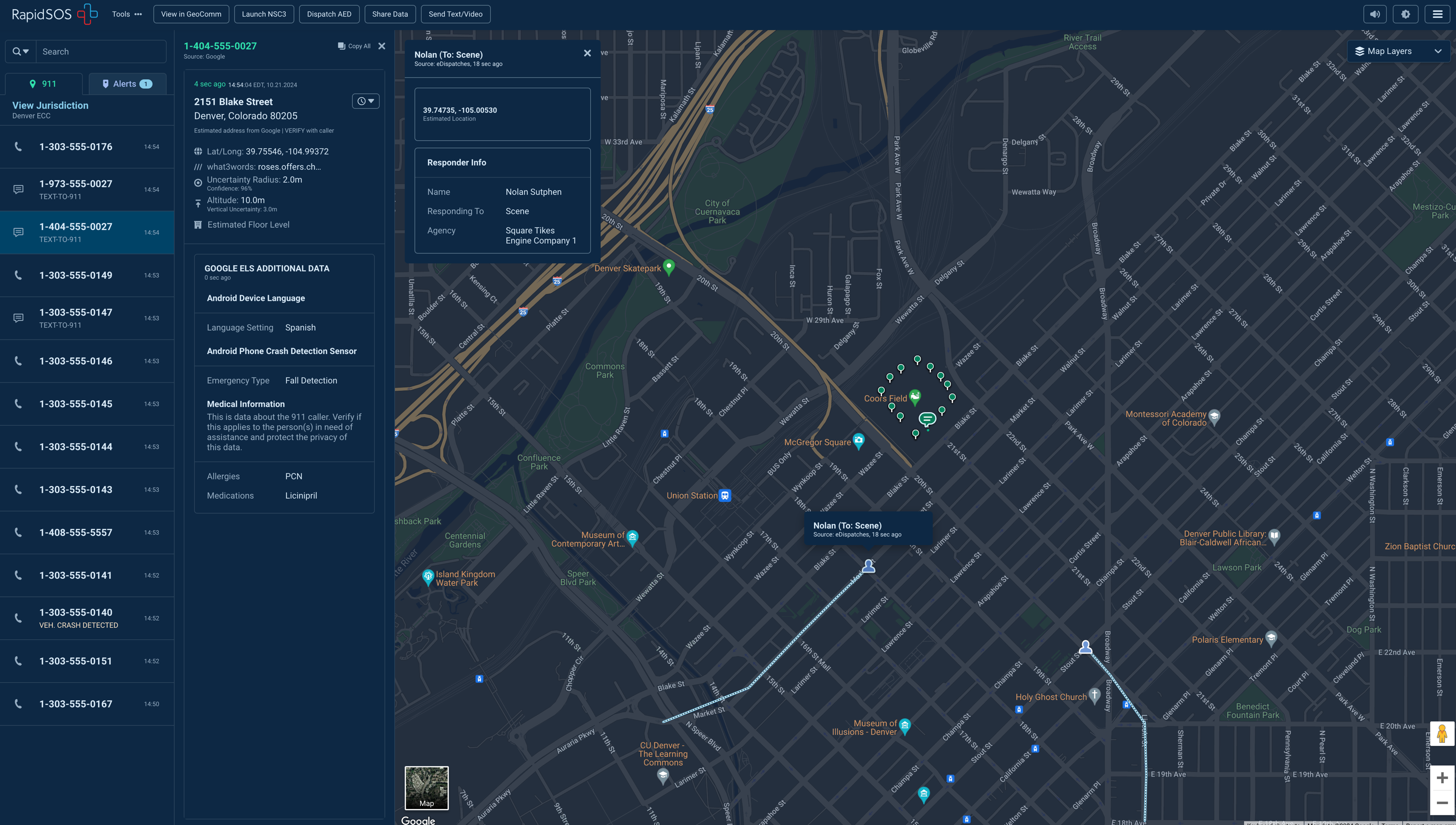Click phone icon for 1-303-555-0143

click(x=19, y=489)
